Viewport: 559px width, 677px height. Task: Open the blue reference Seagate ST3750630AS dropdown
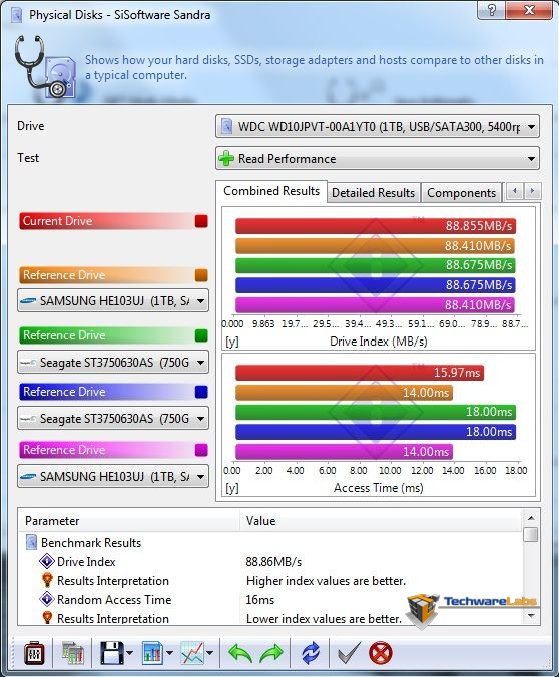tap(113, 418)
